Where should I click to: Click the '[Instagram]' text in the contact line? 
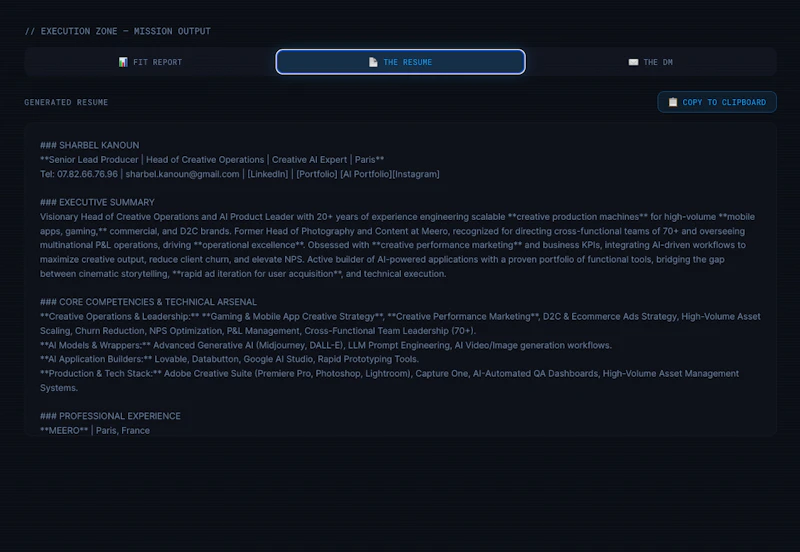[416, 174]
